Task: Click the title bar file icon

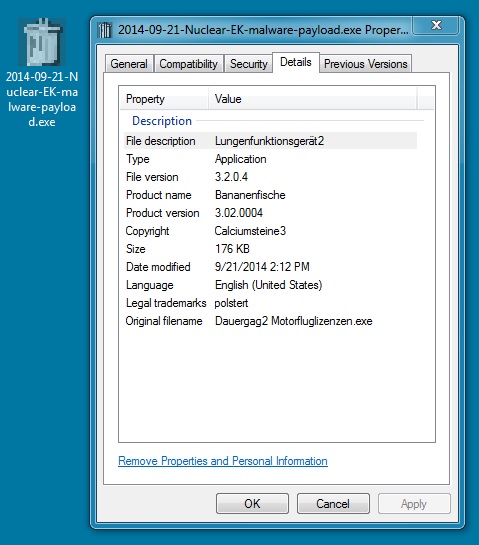Action: coord(105,30)
